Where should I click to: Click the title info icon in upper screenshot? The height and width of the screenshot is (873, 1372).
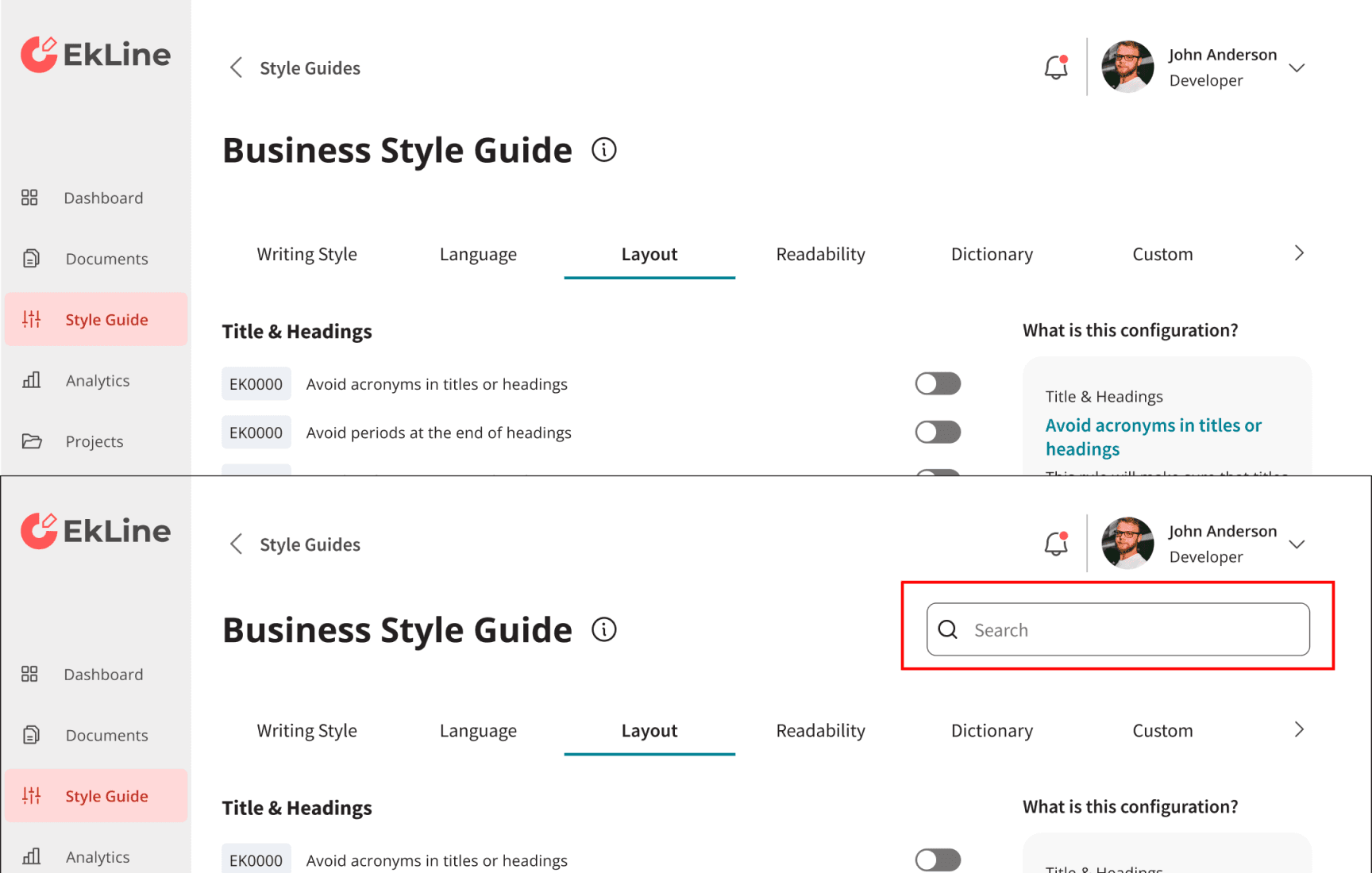click(604, 149)
